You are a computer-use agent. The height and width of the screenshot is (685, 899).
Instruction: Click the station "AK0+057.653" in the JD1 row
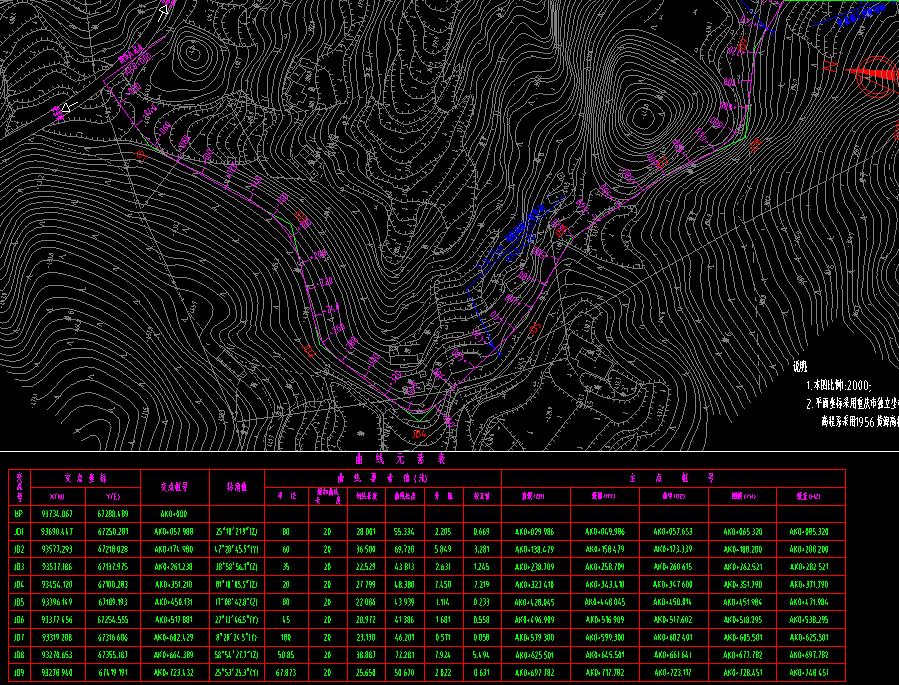[673, 531]
